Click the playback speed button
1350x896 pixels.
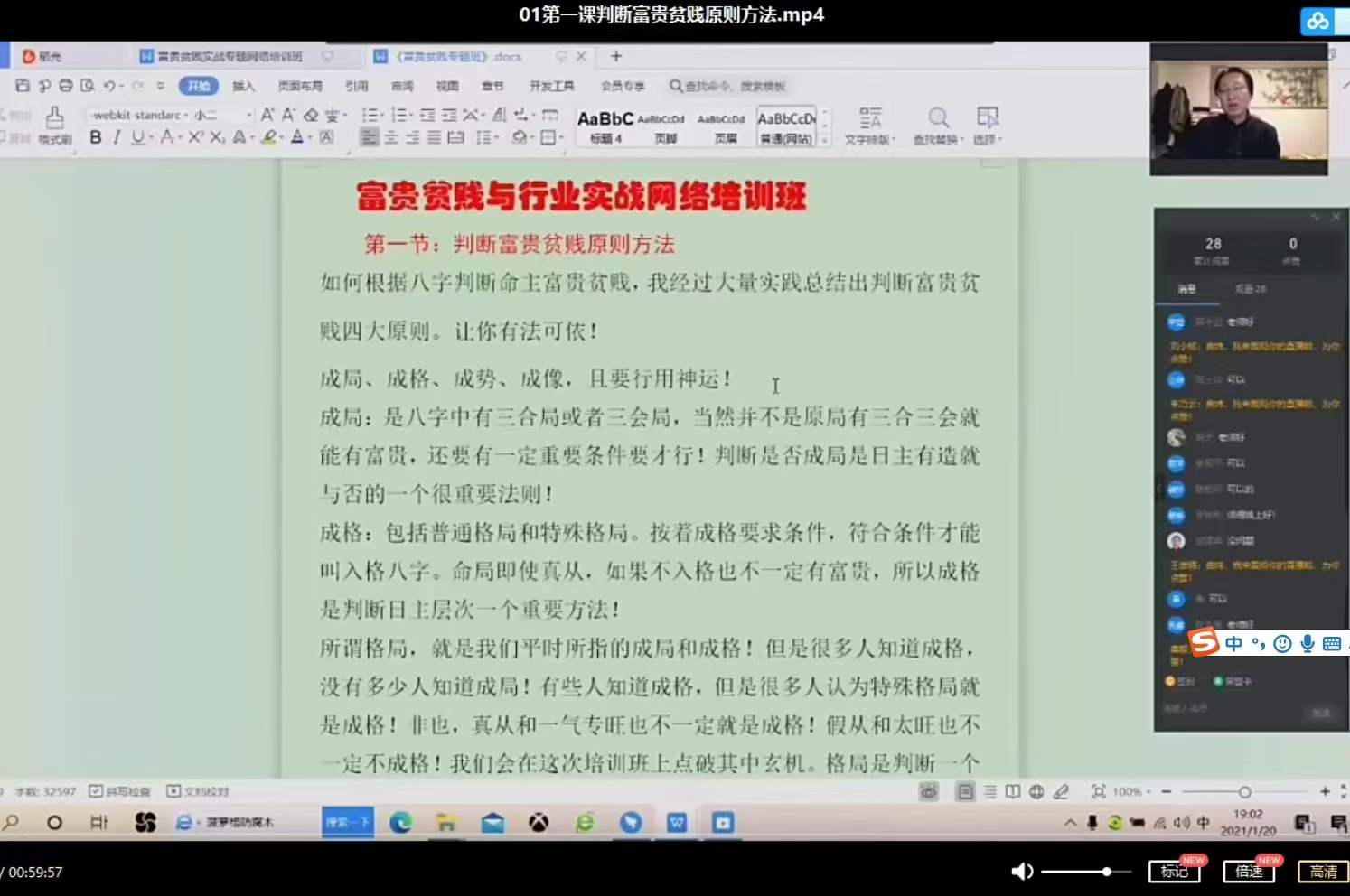pos(1249,872)
